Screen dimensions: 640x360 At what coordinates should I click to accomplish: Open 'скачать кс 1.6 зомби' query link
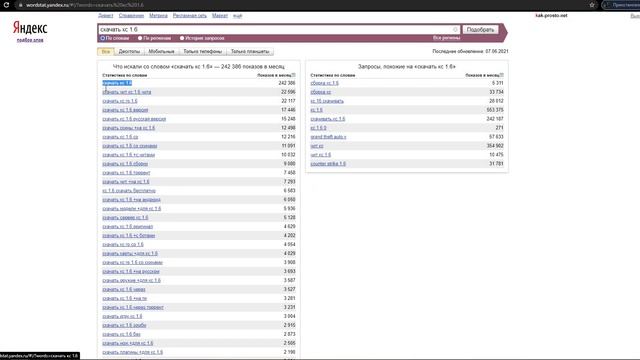coord(124,325)
